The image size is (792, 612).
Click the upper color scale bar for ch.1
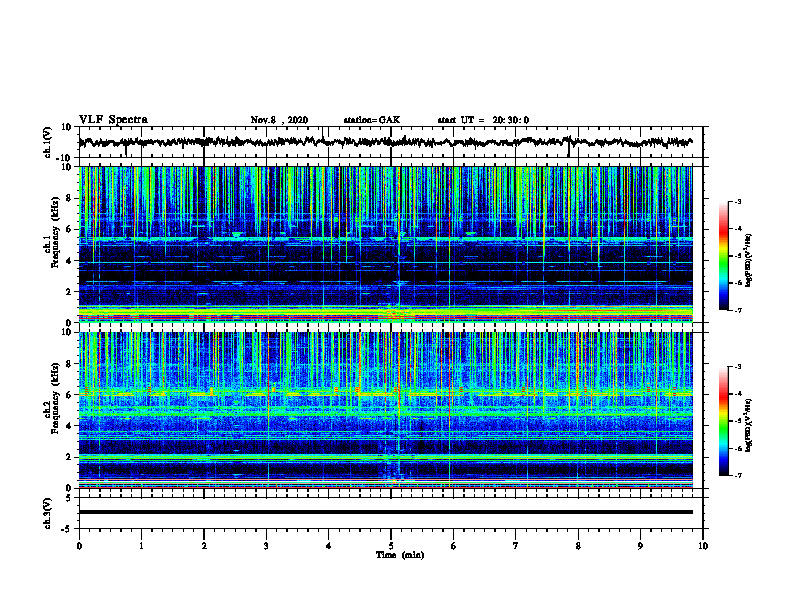click(x=723, y=256)
